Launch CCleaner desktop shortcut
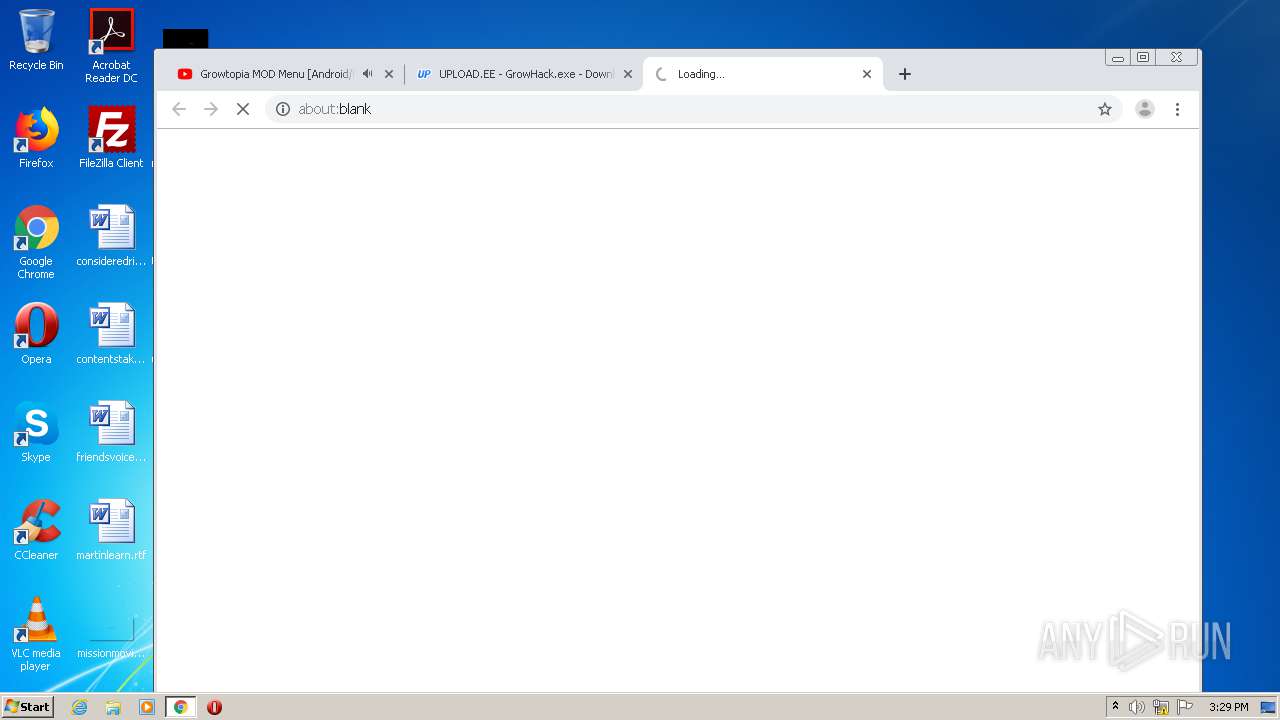 [x=36, y=530]
